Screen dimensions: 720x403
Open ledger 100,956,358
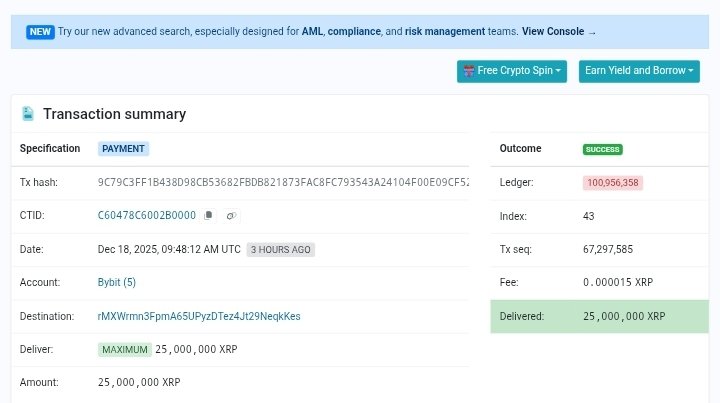613,183
